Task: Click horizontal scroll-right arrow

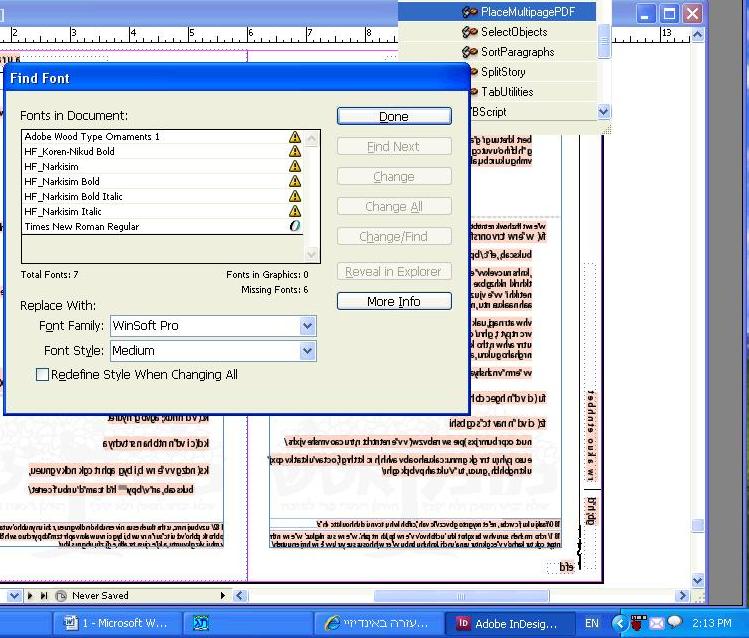Action: tap(683, 595)
